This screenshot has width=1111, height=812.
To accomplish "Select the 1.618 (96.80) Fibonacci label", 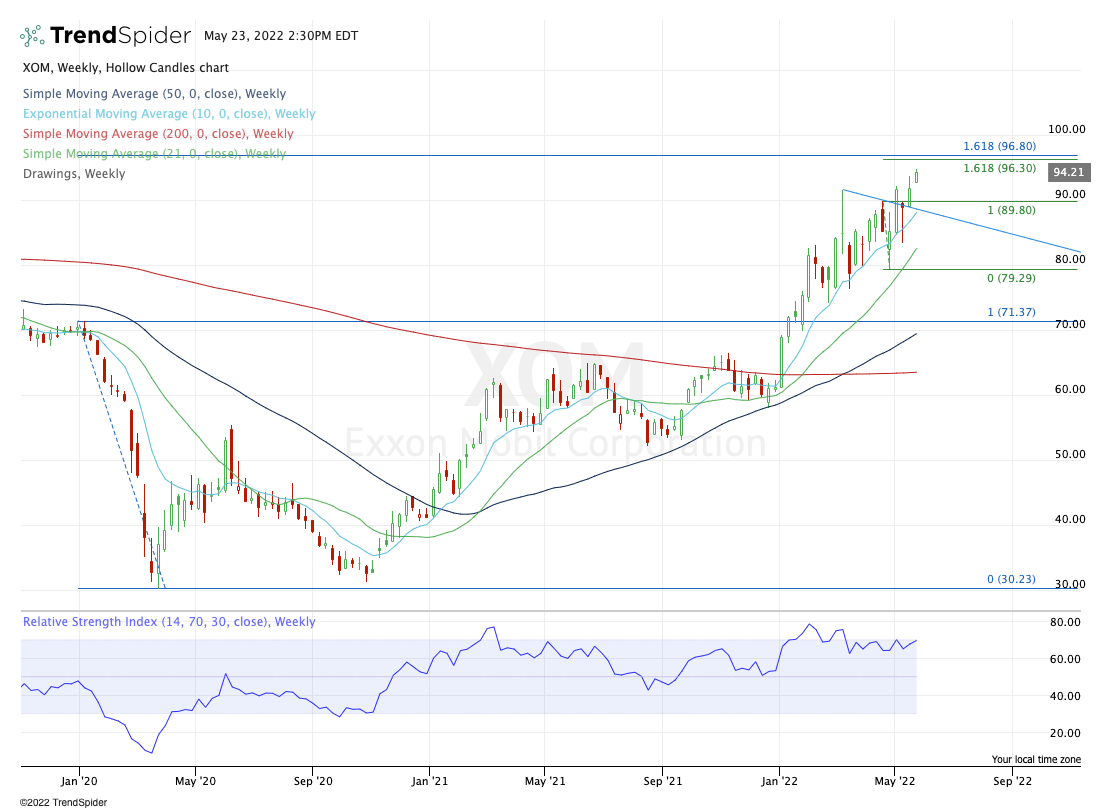I will click(x=999, y=146).
